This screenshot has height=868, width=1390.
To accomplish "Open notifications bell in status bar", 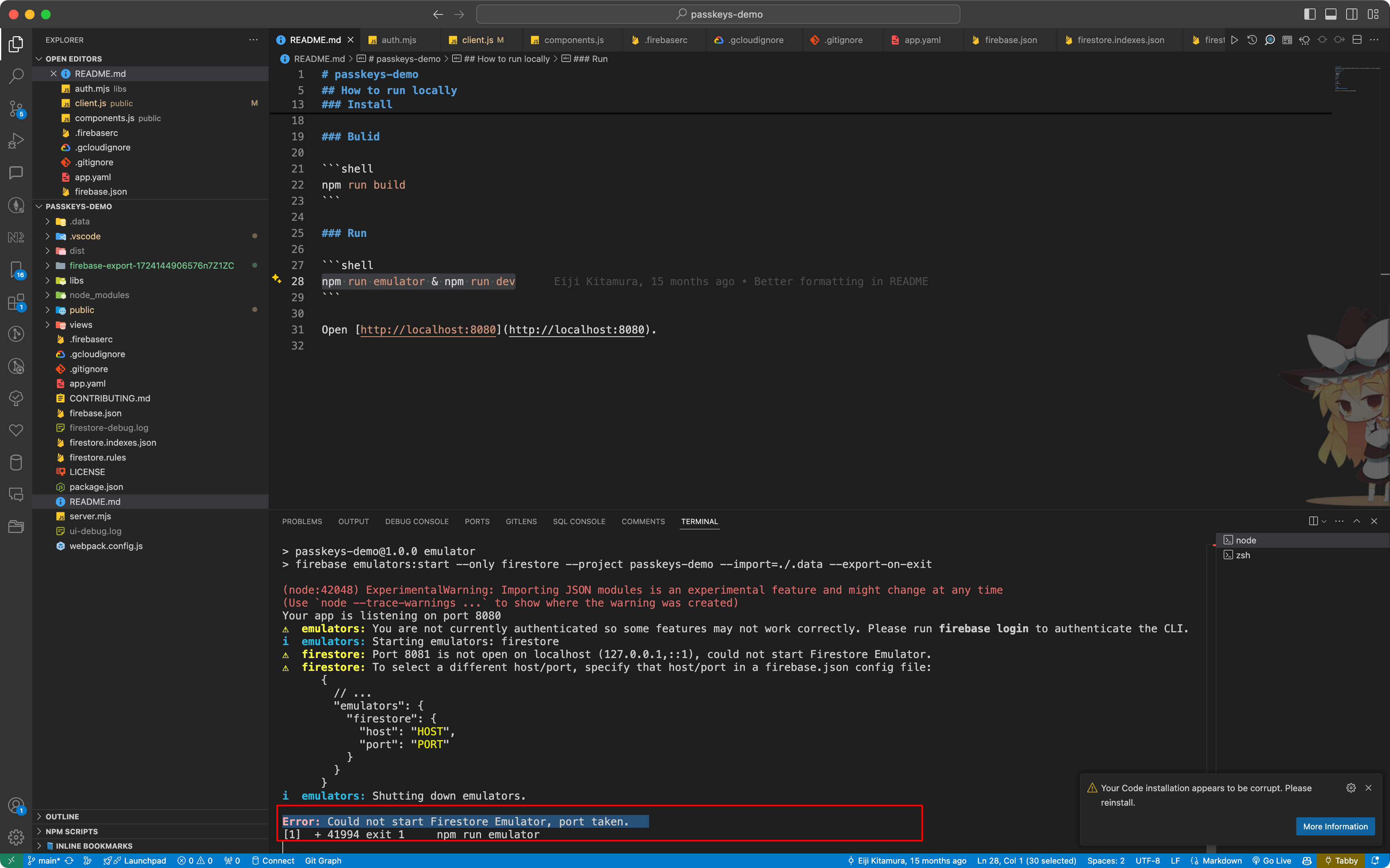I will coord(1375,860).
